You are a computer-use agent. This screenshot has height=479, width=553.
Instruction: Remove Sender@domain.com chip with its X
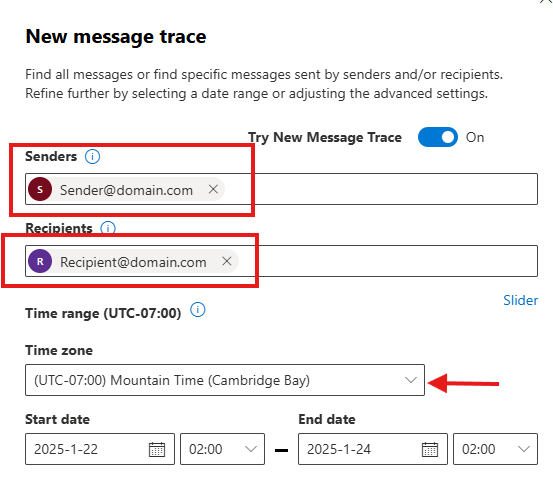coord(213,189)
